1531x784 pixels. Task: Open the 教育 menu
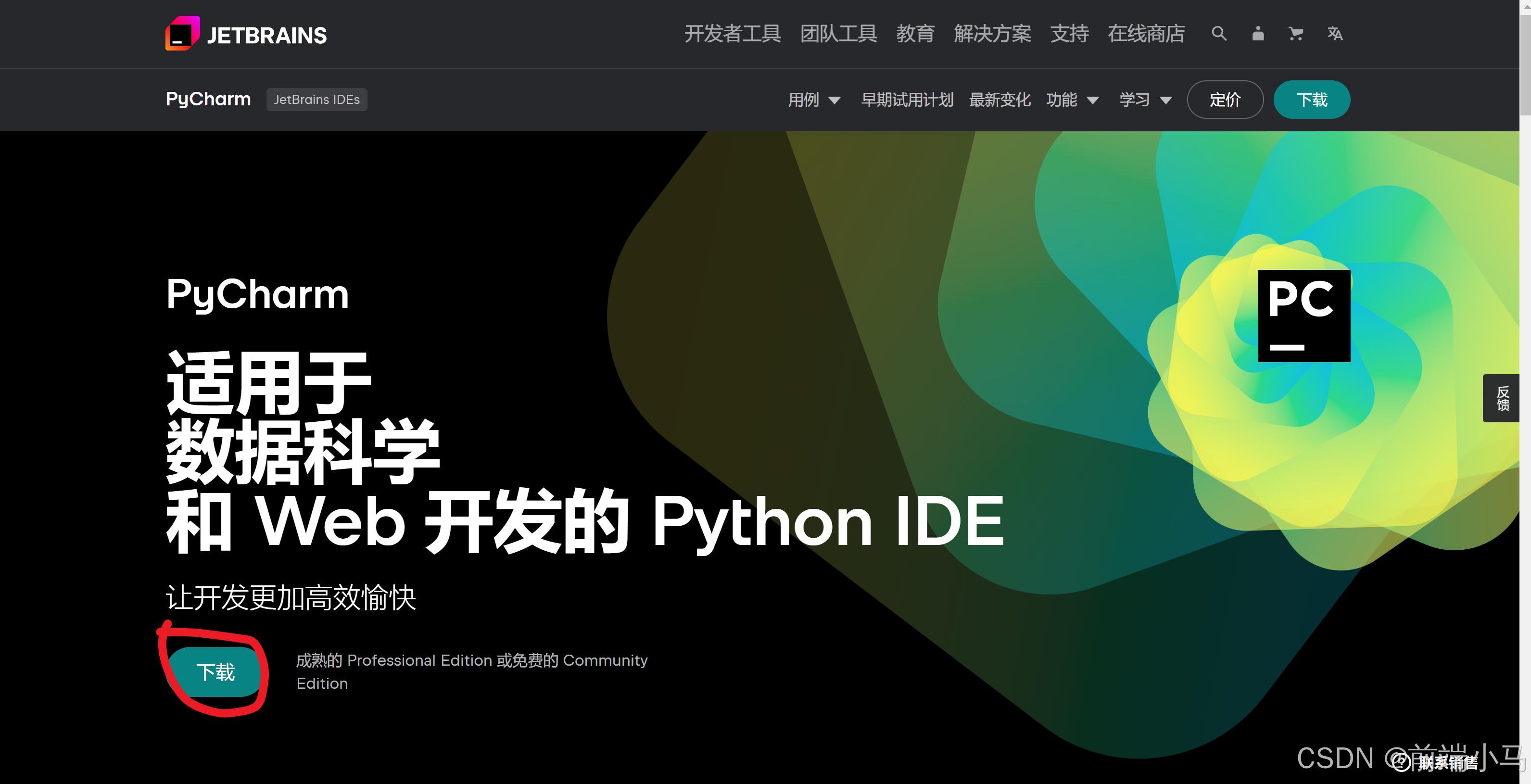tap(915, 34)
